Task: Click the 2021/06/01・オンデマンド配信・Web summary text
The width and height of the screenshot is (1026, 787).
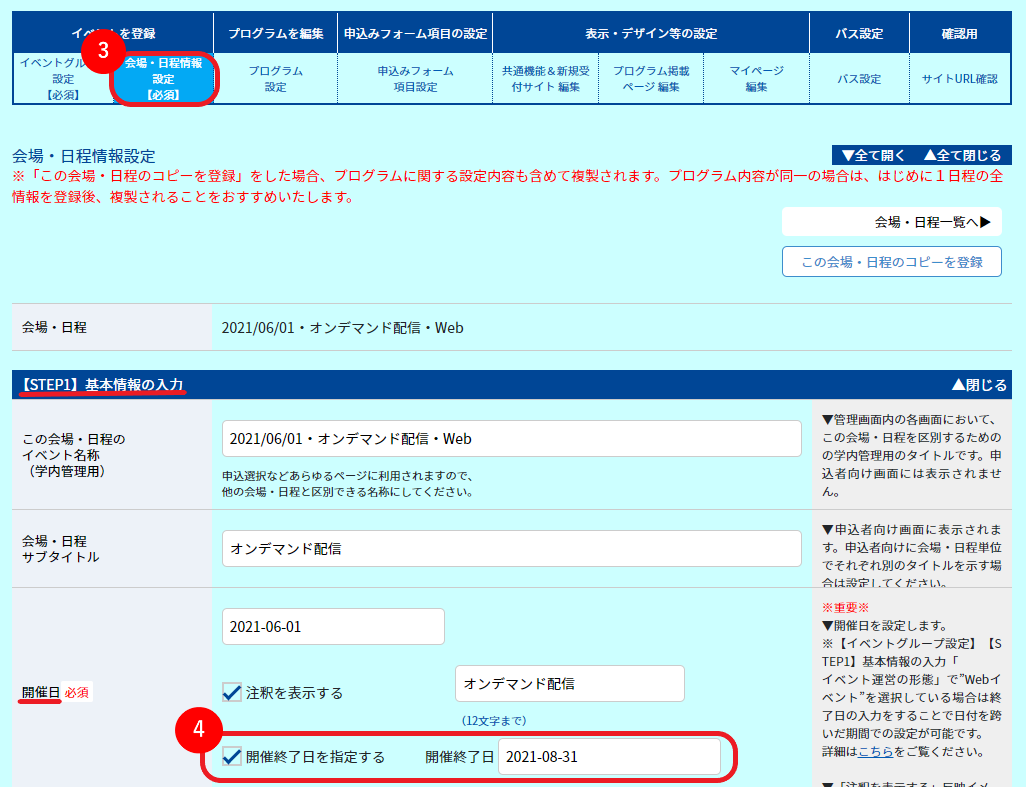Action: pyautogui.click(x=342, y=327)
